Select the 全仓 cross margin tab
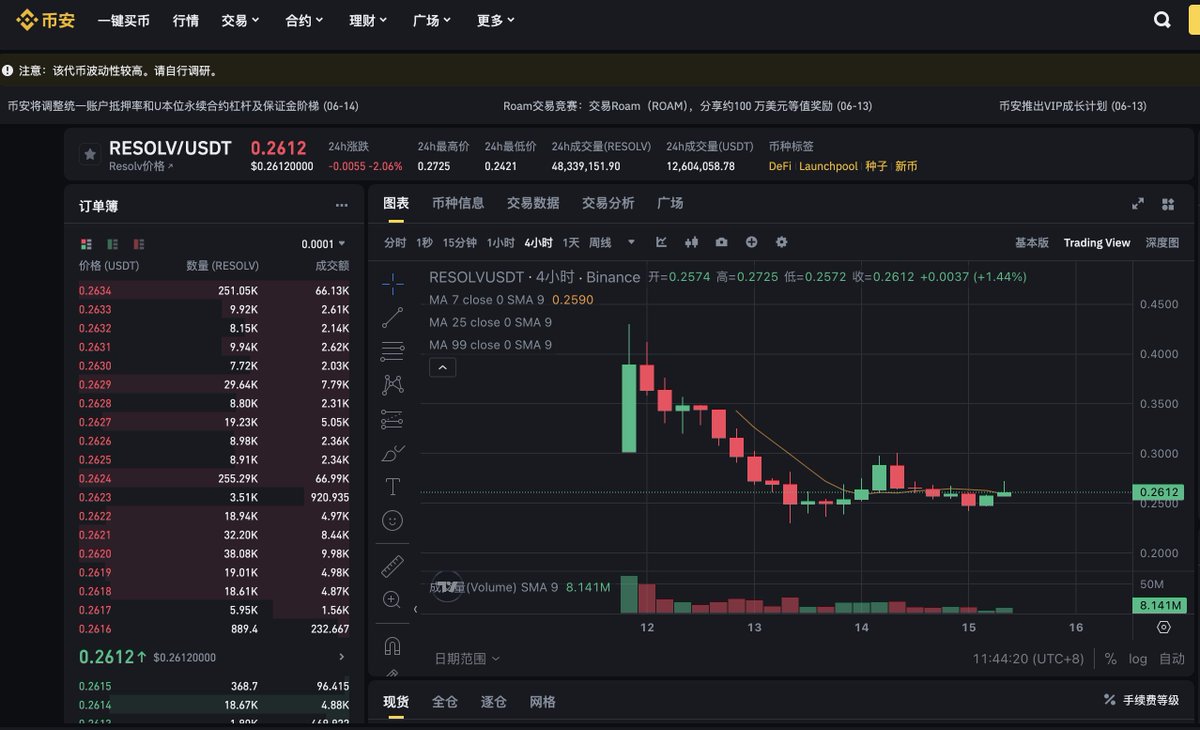The height and width of the screenshot is (730, 1200). [445, 702]
